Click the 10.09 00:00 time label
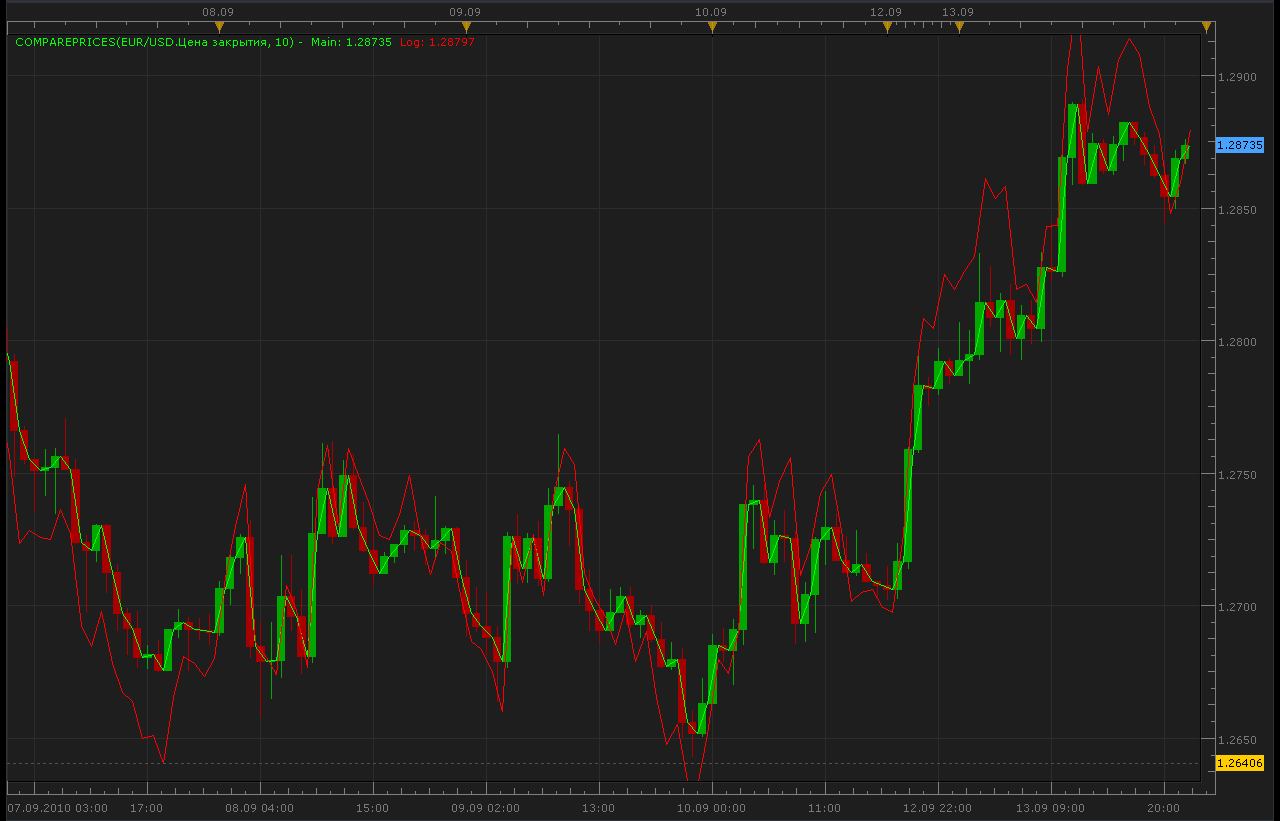The height and width of the screenshot is (821, 1280). [711, 807]
